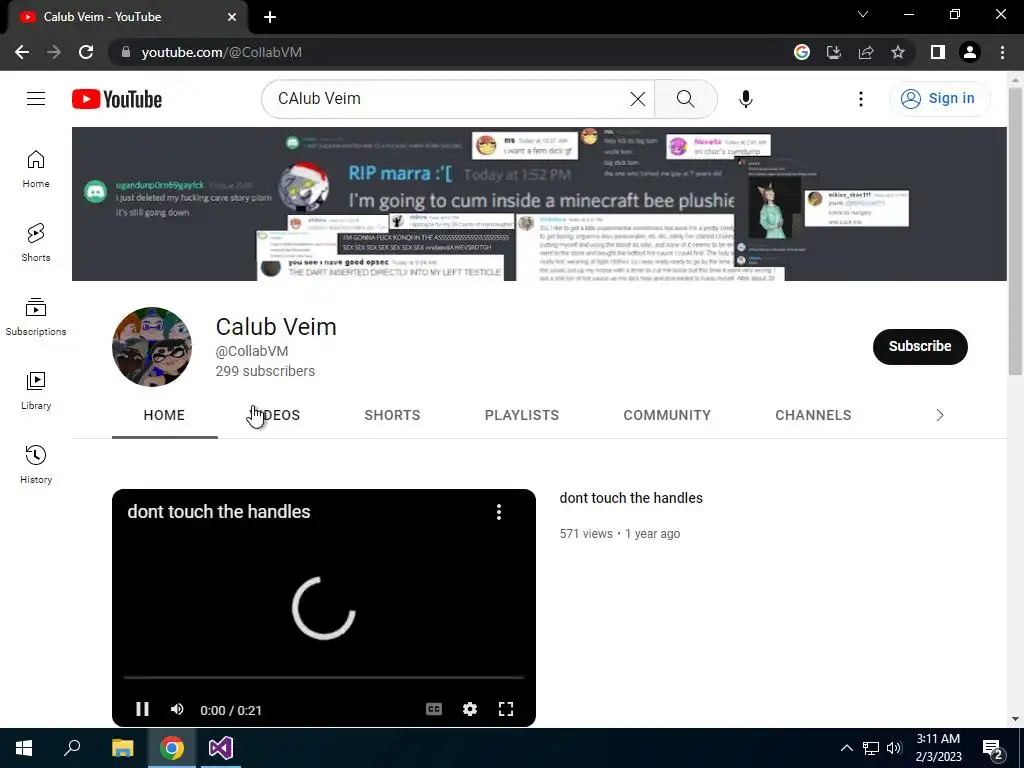Start voice search with microphone
Image resolution: width=1024 pixels, height=768 pixels.
click(746, 99)
